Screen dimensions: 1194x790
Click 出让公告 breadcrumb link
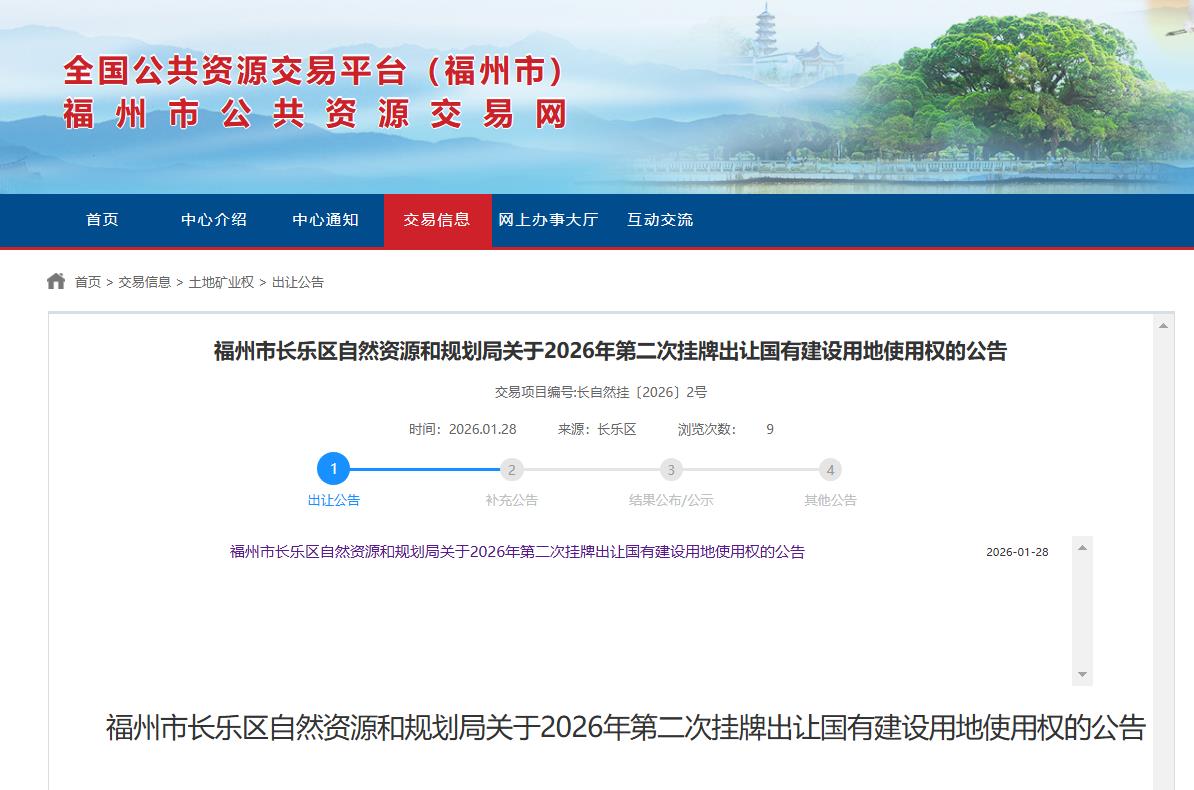click(x=298, y=282)
